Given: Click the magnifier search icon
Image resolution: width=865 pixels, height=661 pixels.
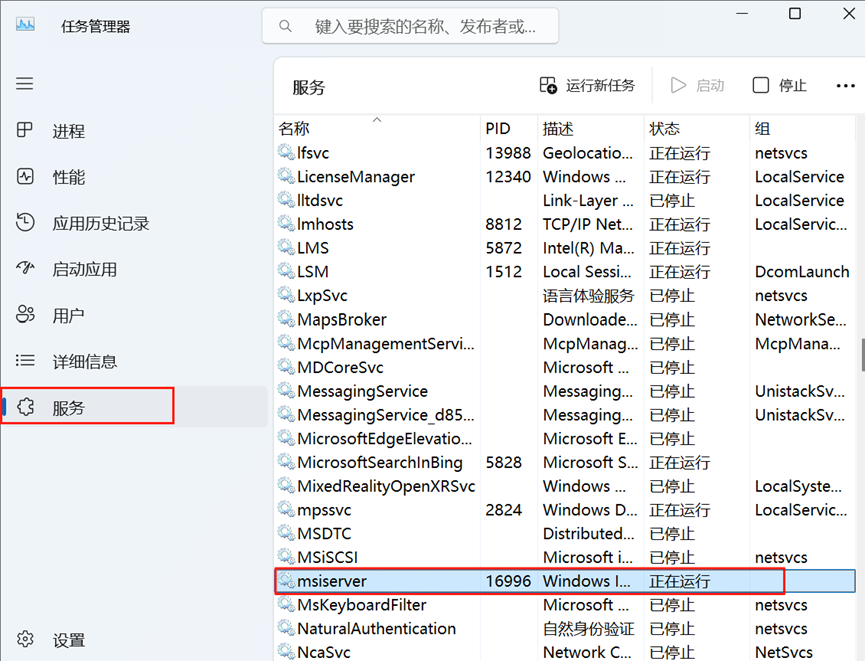Looking at the screenshot, I should 285,26.
